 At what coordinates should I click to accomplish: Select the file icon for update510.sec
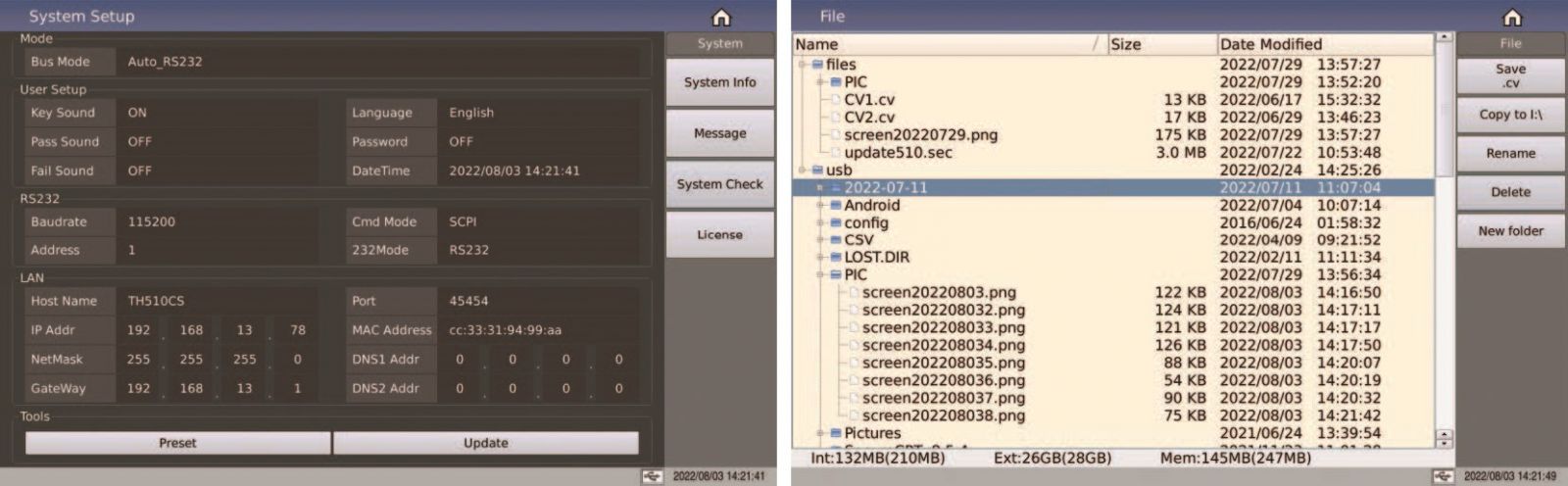pyautogui.click(x=835, y=153)
